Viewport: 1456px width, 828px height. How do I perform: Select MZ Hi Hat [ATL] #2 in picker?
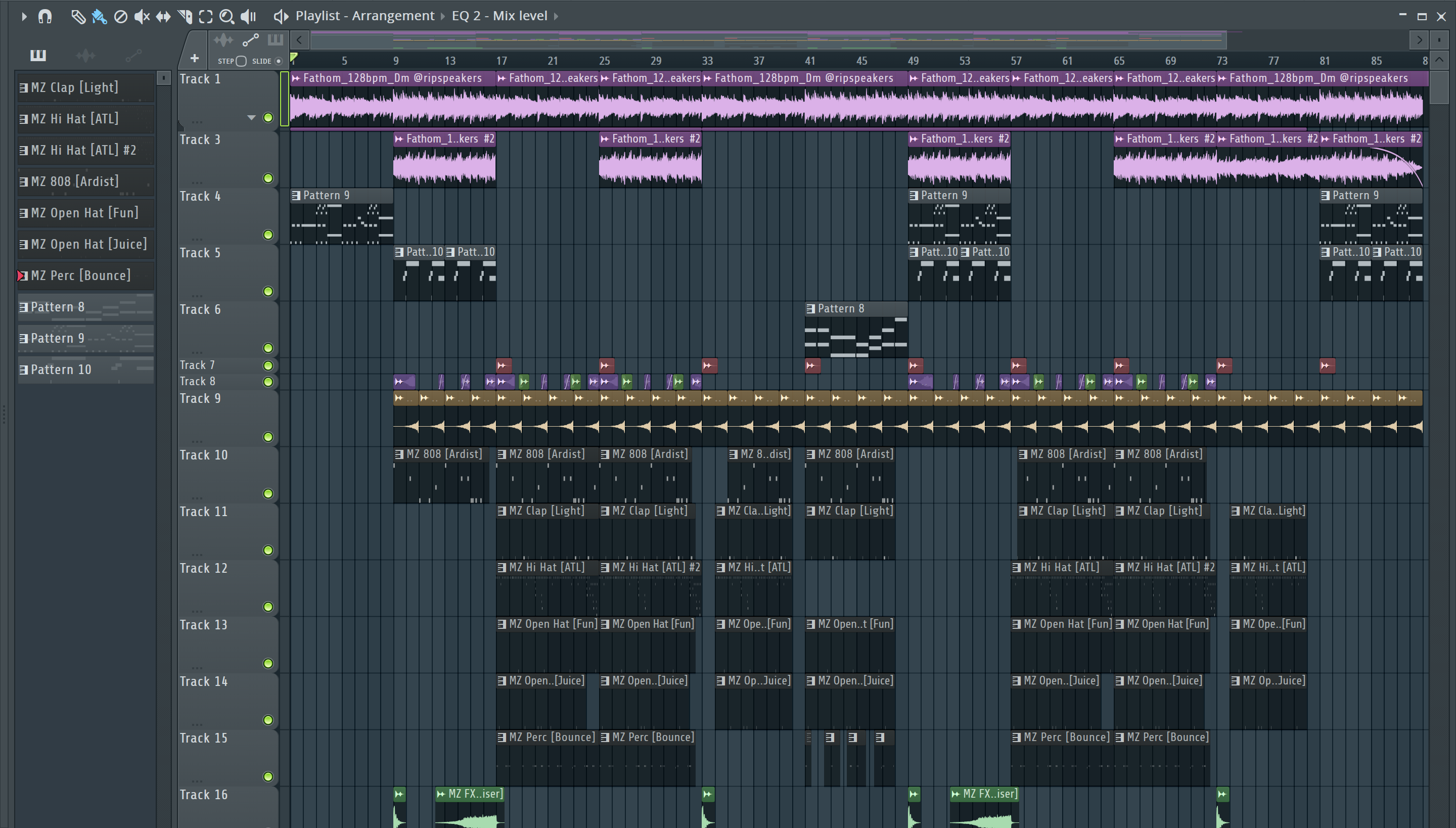click(x=85, y=150)
